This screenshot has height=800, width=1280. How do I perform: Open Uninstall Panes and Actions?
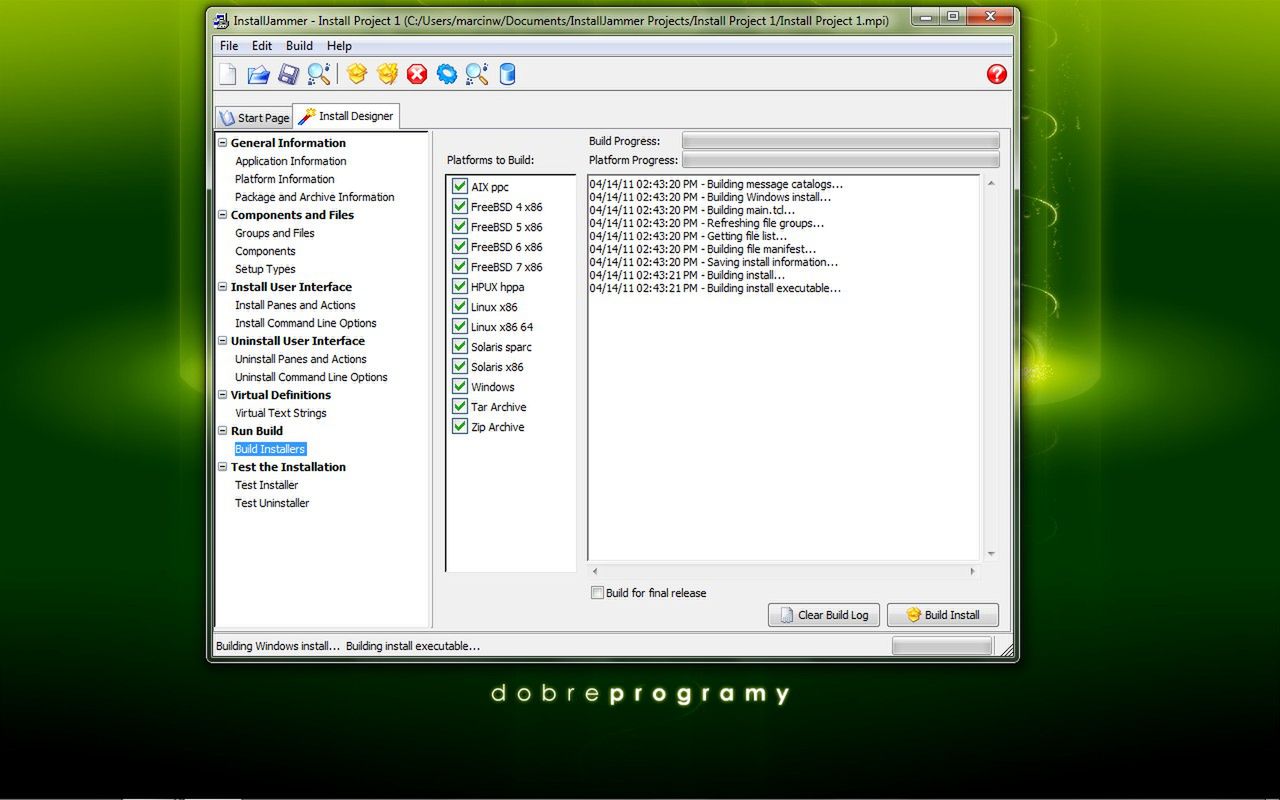pos(300,359)
